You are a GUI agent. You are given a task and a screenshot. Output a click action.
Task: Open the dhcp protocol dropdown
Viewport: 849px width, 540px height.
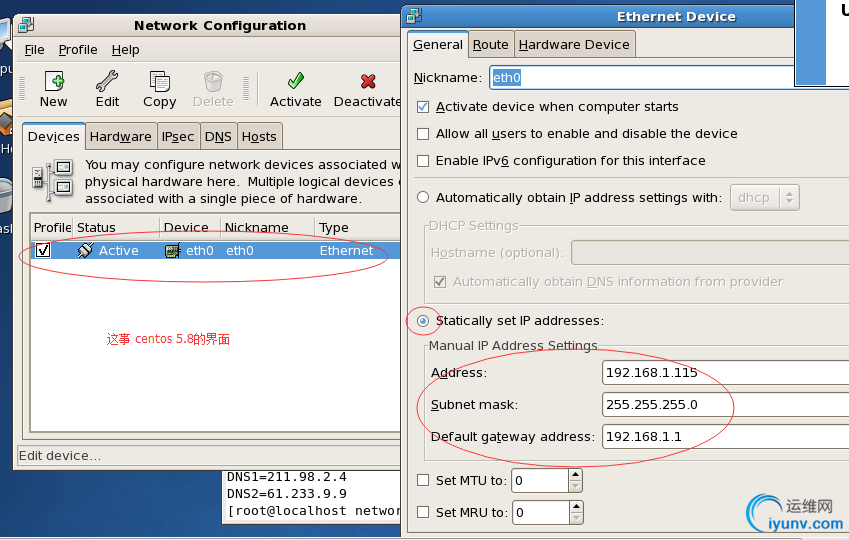click(765, 198)
